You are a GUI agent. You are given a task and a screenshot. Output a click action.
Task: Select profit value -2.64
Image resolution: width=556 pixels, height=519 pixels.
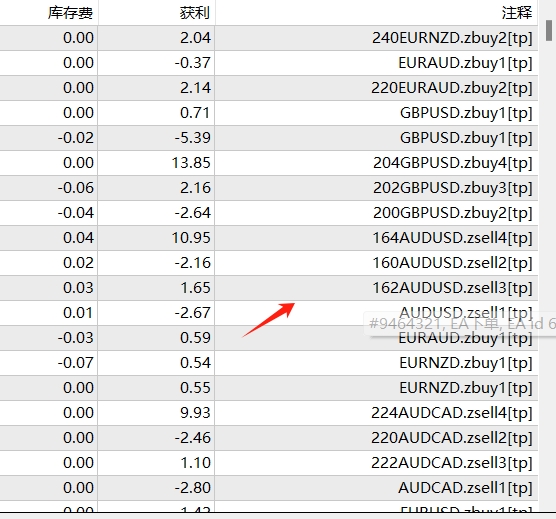click(x=193, y=213)
